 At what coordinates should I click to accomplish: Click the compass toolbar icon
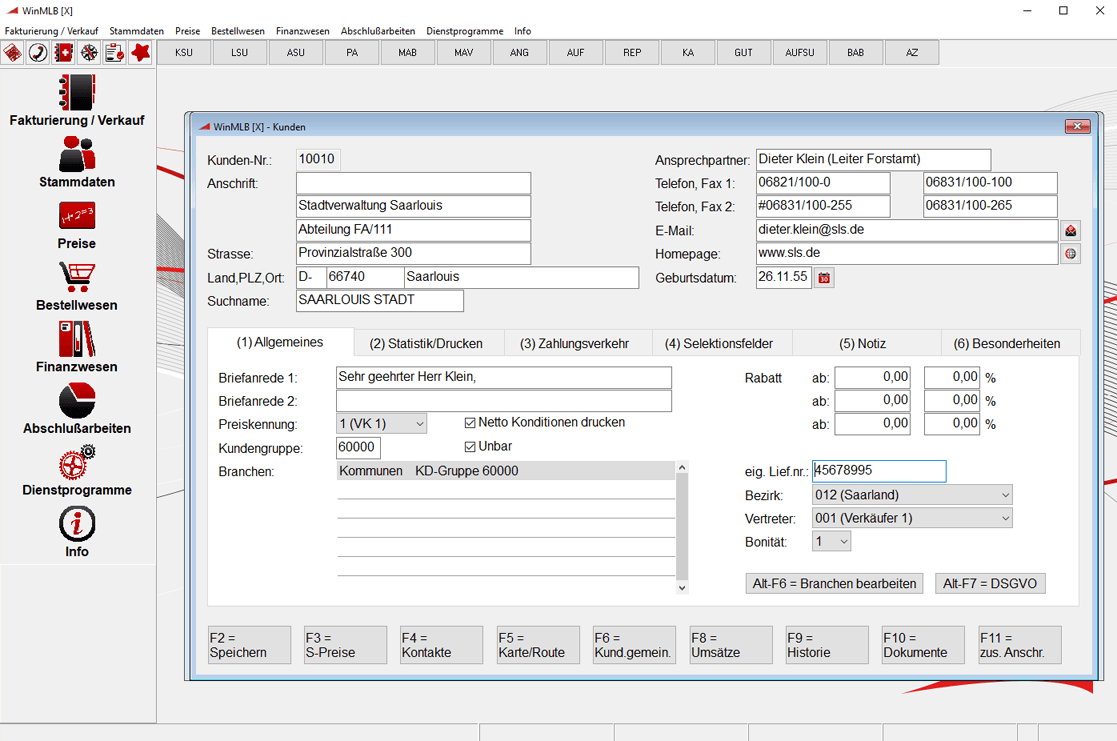pos(89,53)
